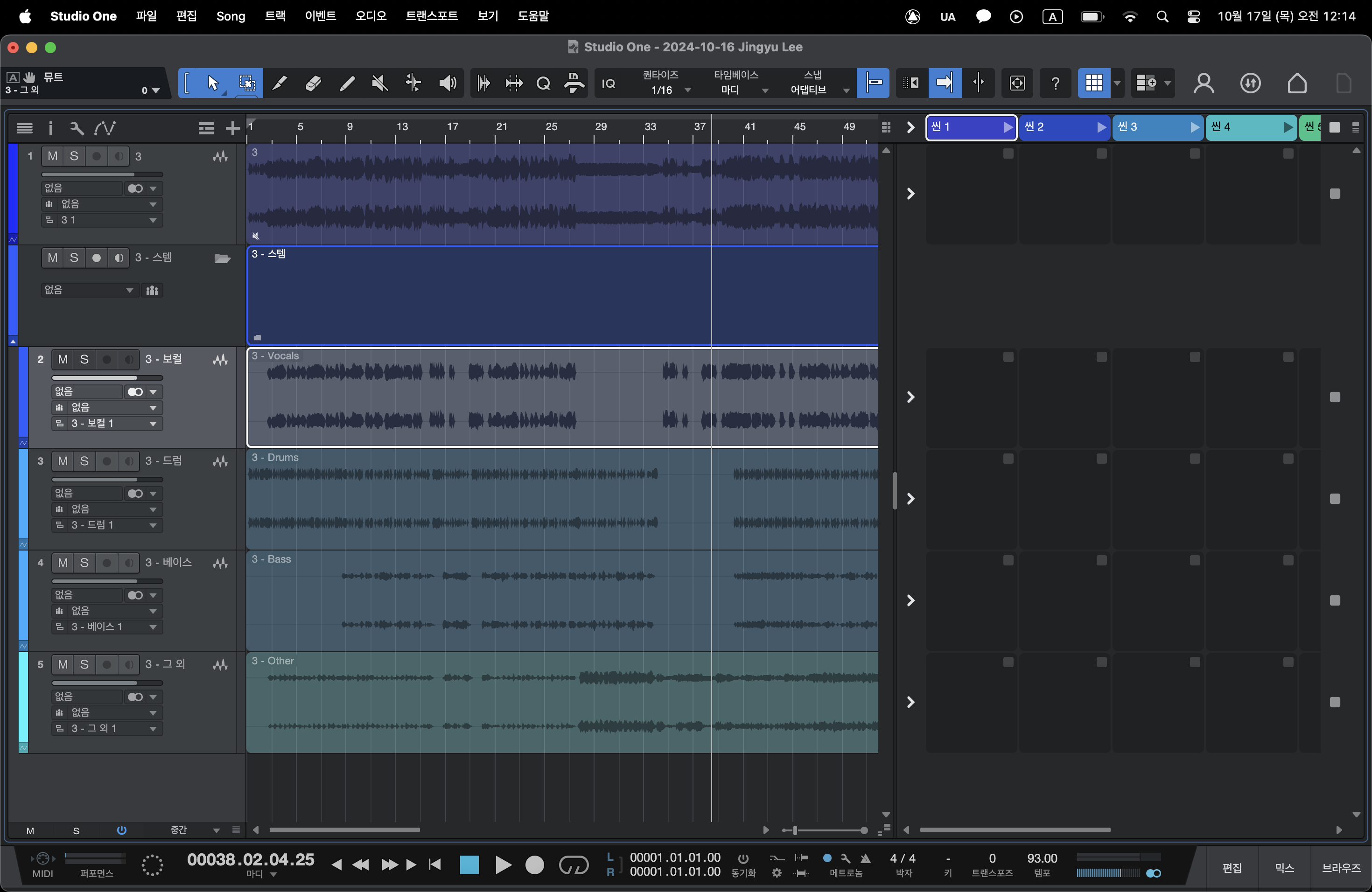
Task: Open the Start page home icon
Action: pyautogui.click(x=1296, y=83)
